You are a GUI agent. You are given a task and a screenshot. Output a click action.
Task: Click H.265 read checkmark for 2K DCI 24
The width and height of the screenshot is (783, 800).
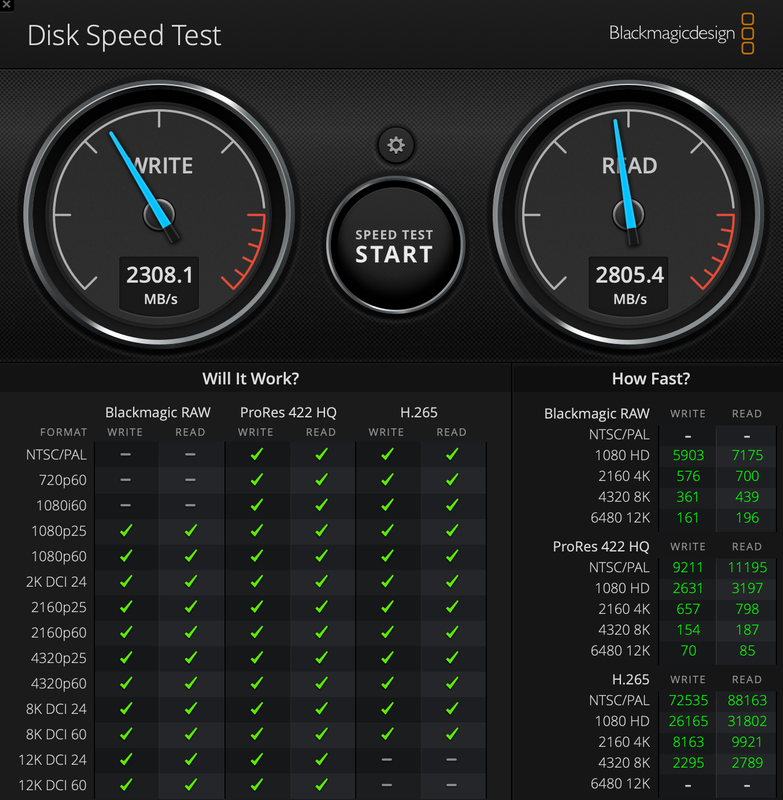(452, 581)
